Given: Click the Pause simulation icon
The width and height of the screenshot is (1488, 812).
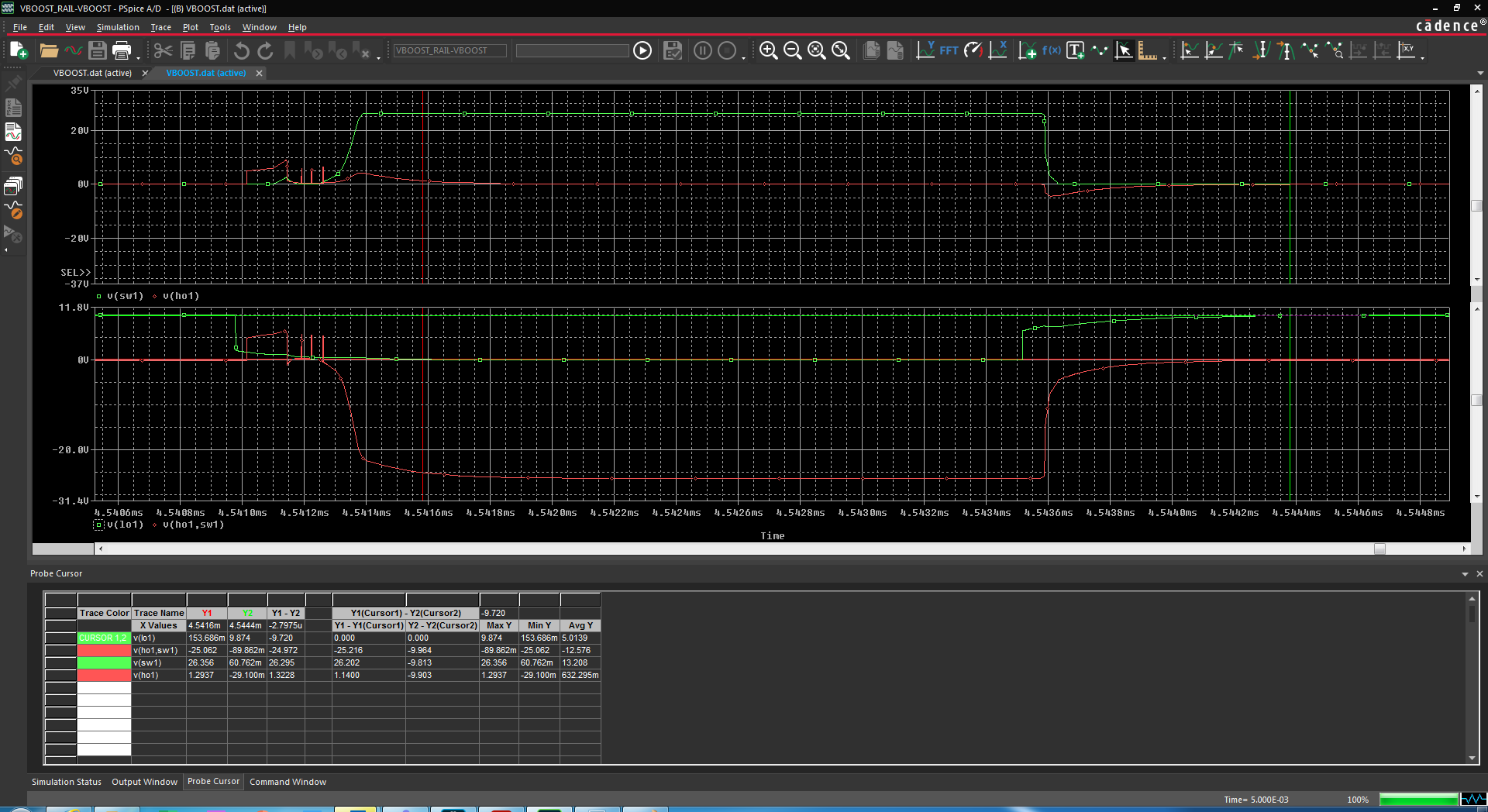Looking at the screenshot, I should pyautogui.click(x=703, y=50).
